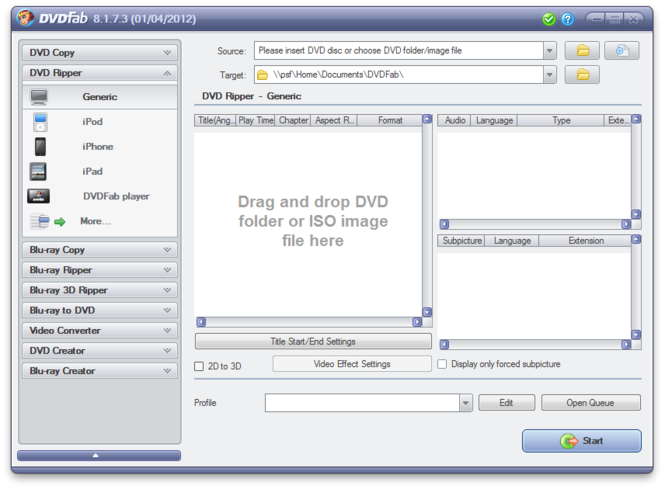Click the green checkmark status icon
Screen dimensions: 665x489
549,19
